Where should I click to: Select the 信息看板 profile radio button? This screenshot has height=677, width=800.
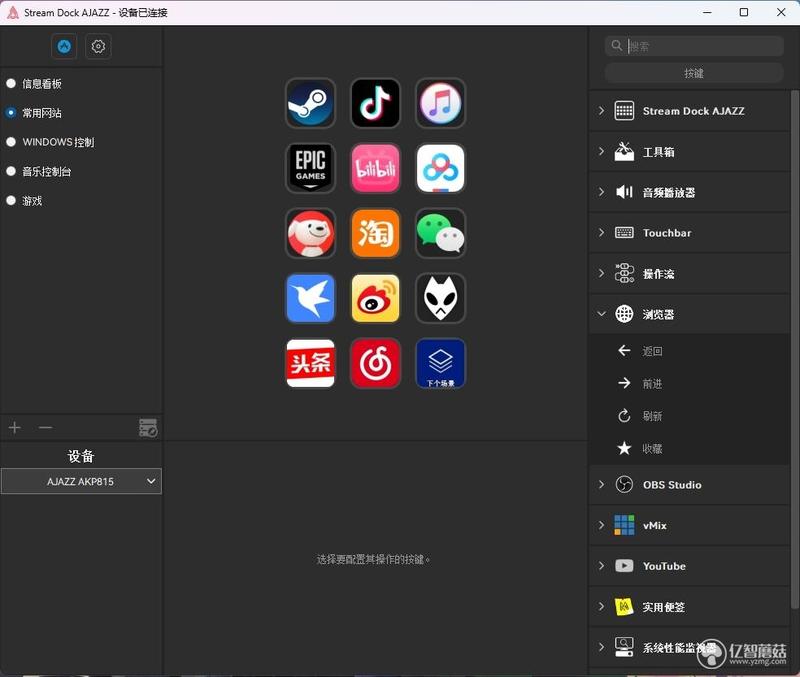point(11,83)
